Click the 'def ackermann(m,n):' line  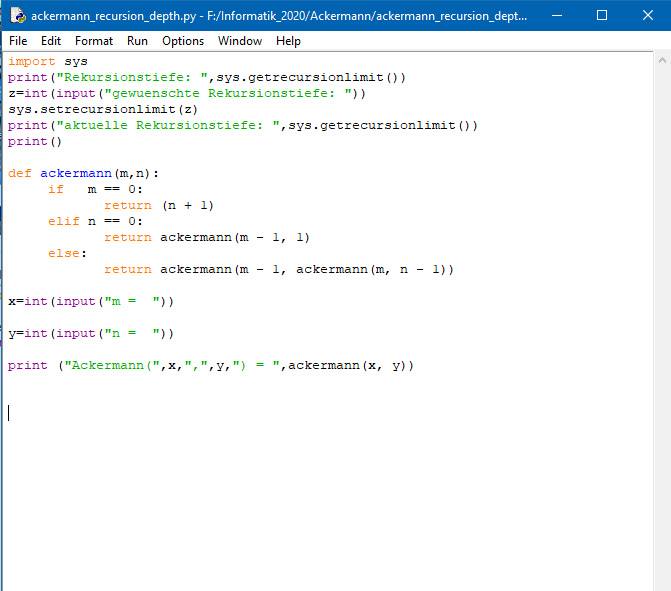tap(83, 173)
